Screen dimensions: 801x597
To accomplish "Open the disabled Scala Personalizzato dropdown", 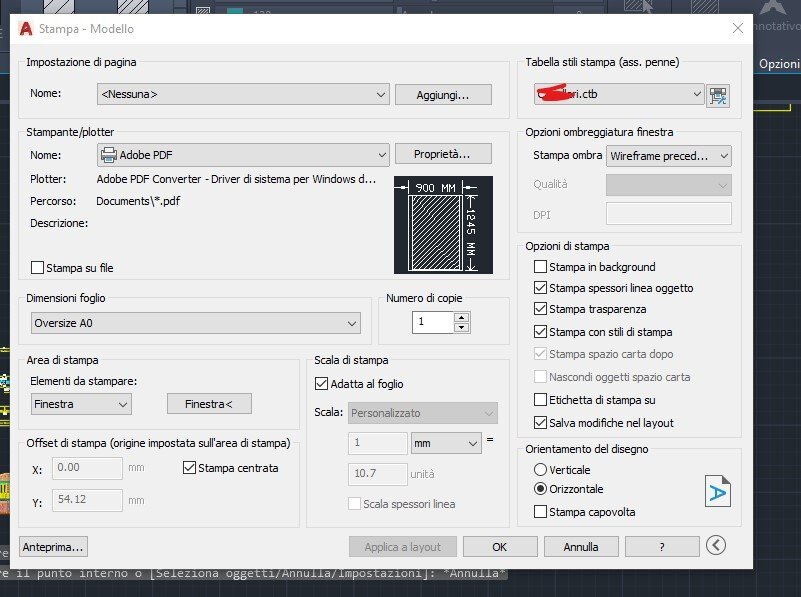I will click(423, 413).
